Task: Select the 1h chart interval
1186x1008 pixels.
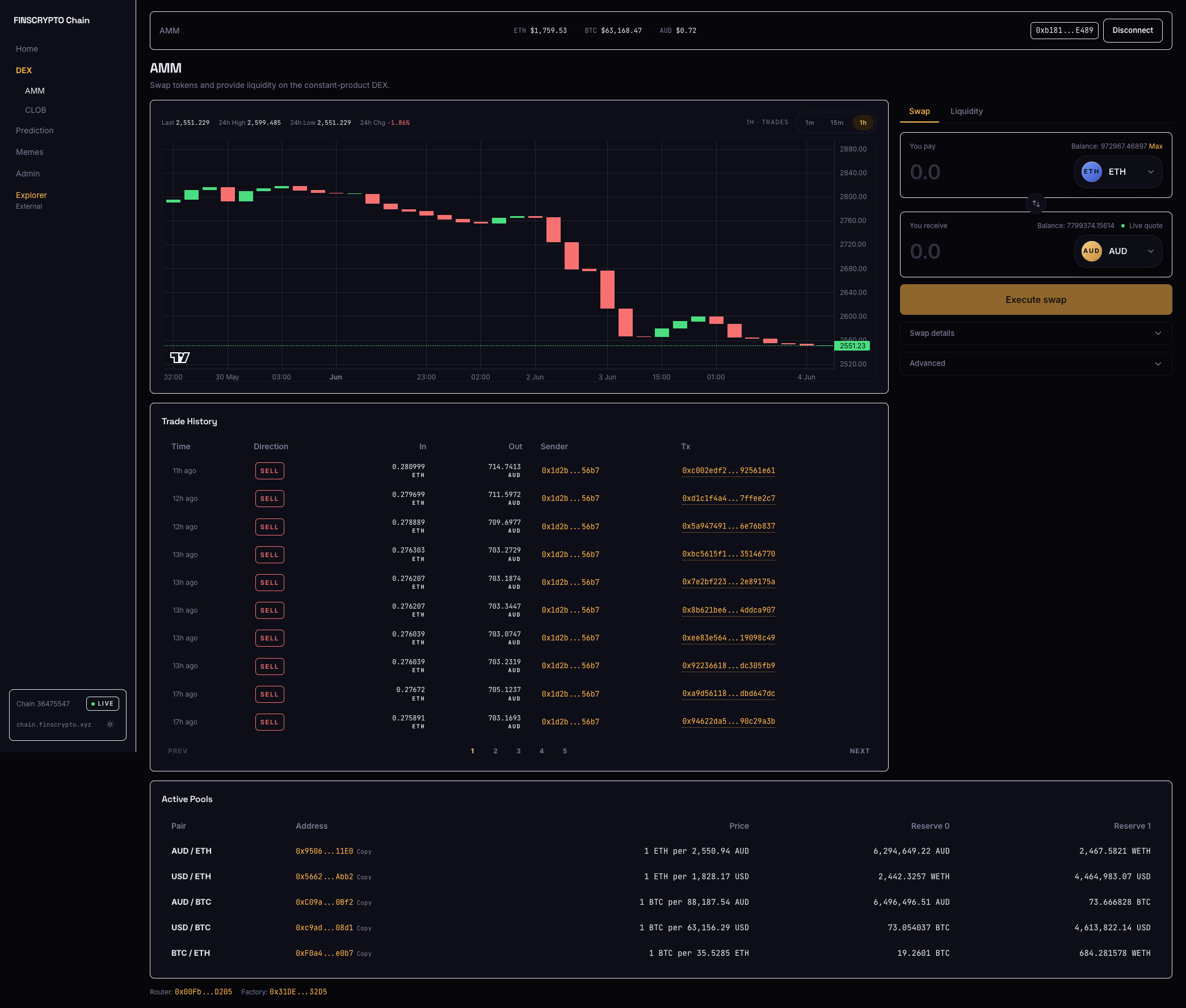Action: [863, 123]
